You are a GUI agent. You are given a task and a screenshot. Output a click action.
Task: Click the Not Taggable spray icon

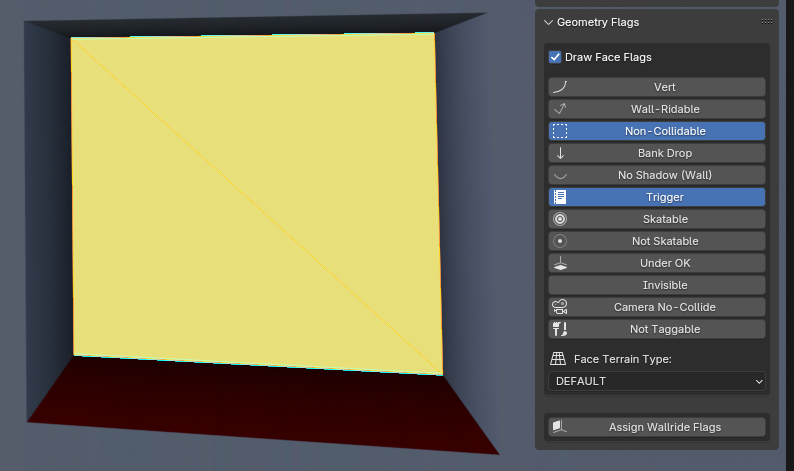[x=560, y=329]
